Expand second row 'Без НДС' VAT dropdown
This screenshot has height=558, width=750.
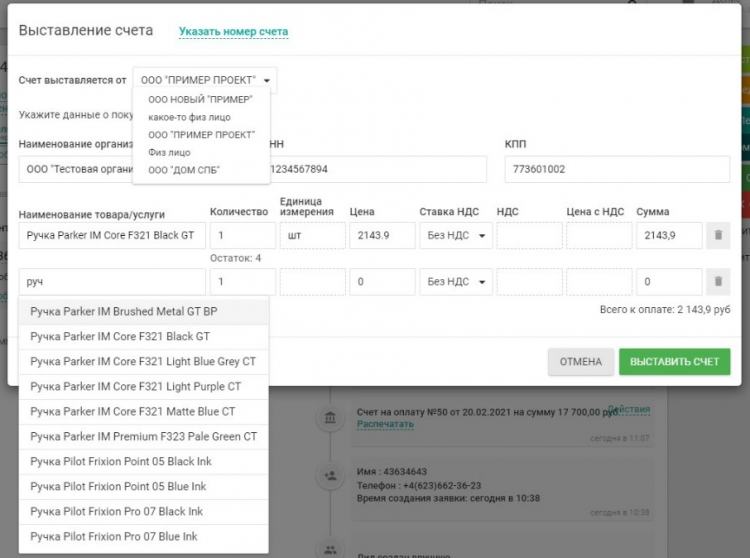coord(455,282)
